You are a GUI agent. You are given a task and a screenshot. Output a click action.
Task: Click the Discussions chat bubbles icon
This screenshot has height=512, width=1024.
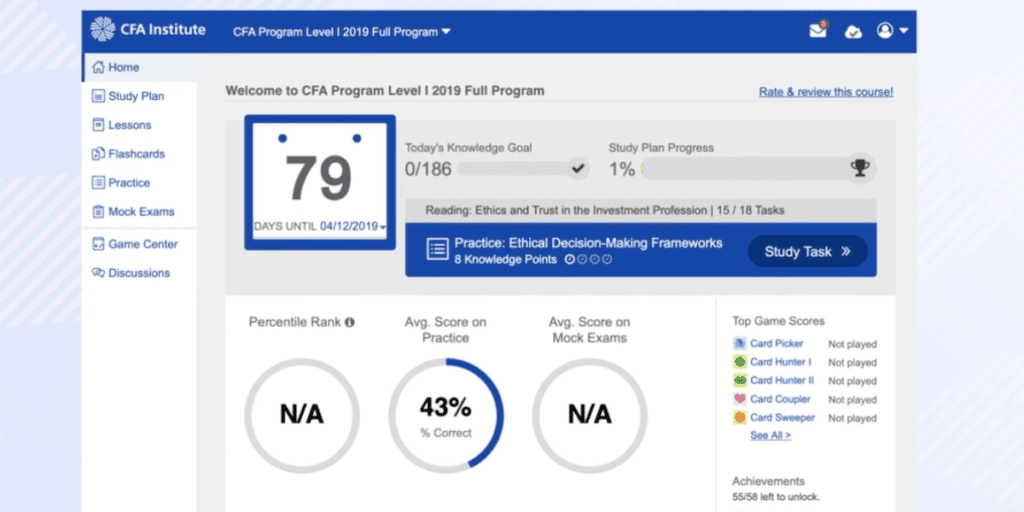[99, 273]
